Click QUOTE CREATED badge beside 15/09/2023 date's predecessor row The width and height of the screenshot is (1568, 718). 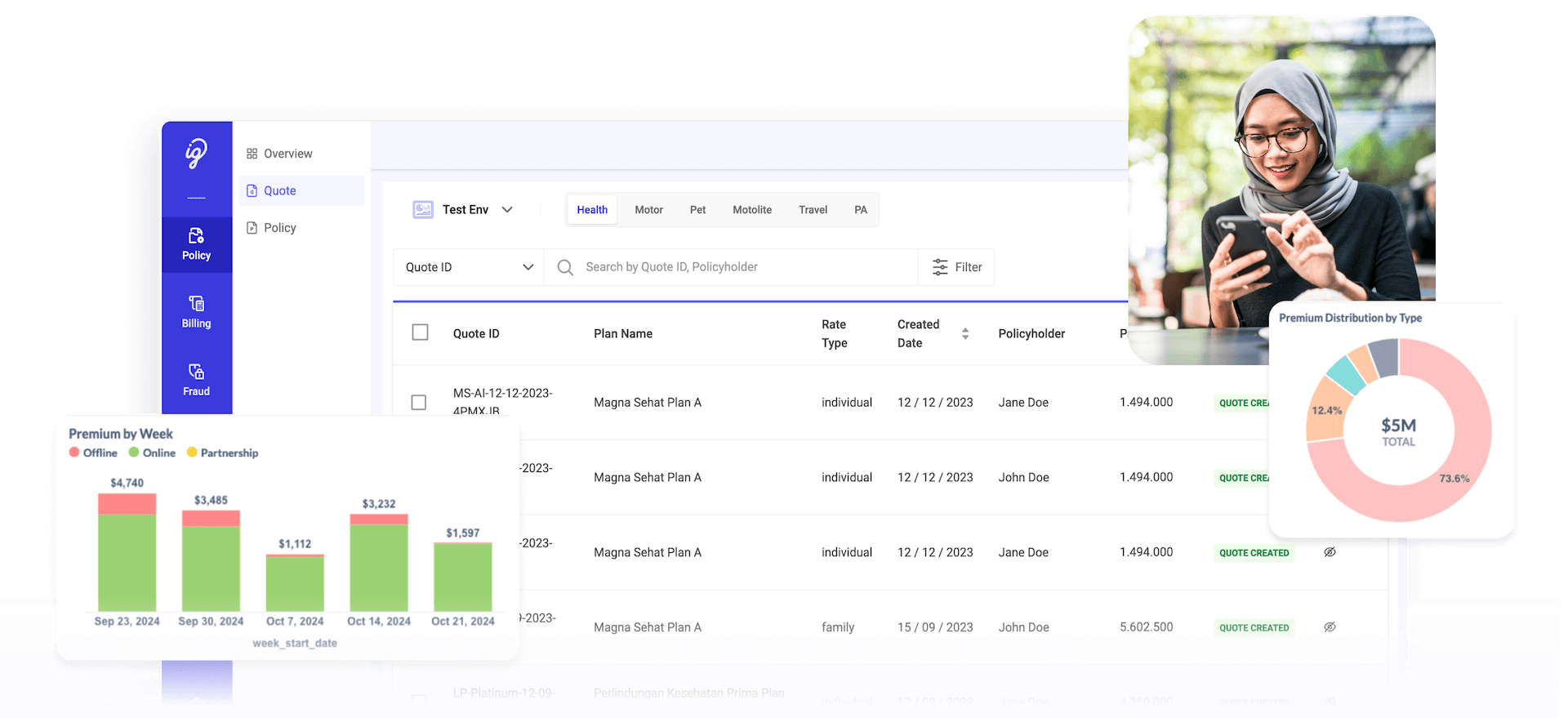click(1254, 553)
